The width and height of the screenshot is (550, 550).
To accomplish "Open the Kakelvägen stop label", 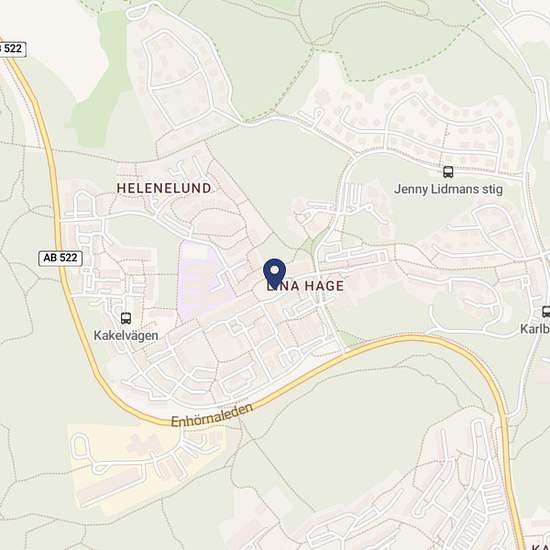I will tap(126, 336).
